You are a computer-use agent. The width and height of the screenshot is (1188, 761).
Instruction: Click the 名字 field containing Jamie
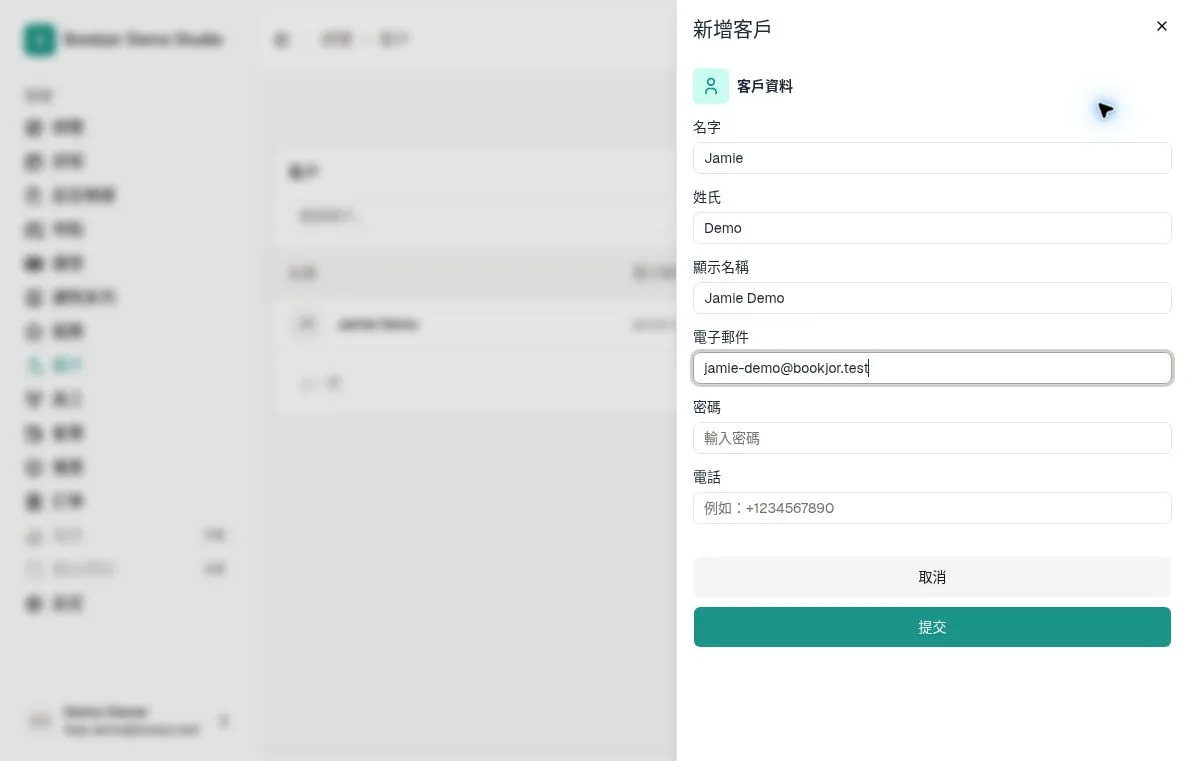coord(932,158)
